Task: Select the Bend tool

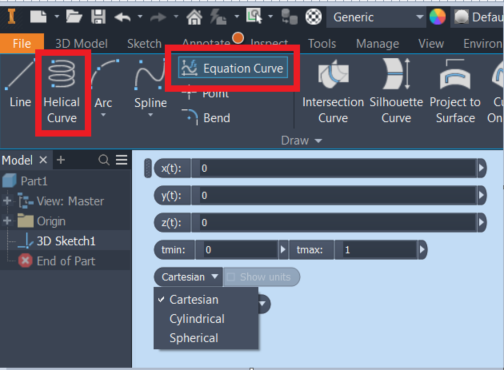Action: pyautogui.click(x=206, y=118)
